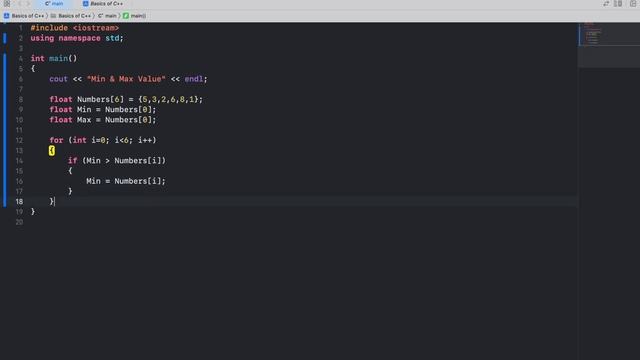Click 'for' keyword on line 12
640x360 pixels.
[56, 140]
